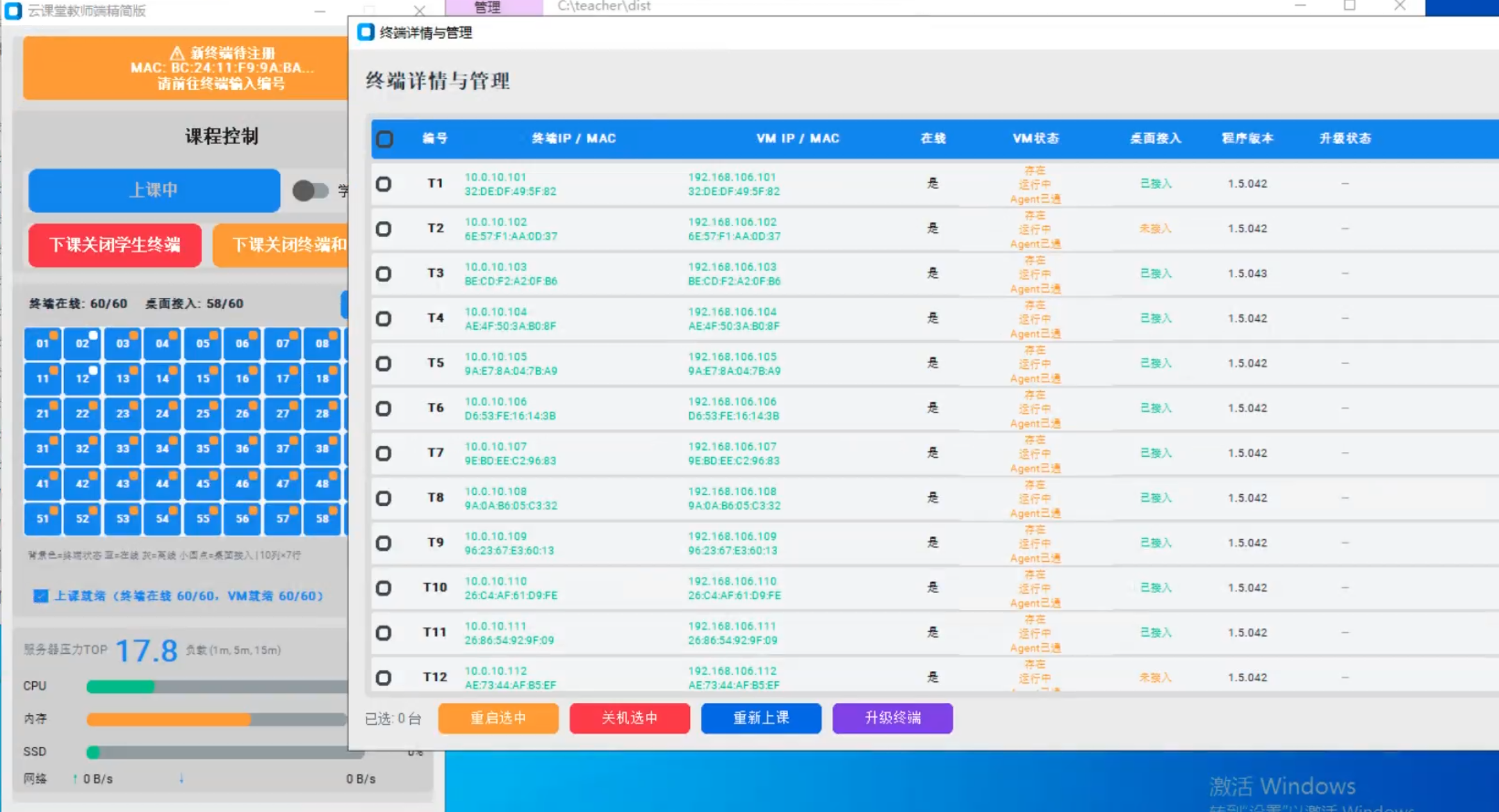Click the 未接入 status in row T2
Viewport: 1499px width, 812px height.
[1156, 229]
